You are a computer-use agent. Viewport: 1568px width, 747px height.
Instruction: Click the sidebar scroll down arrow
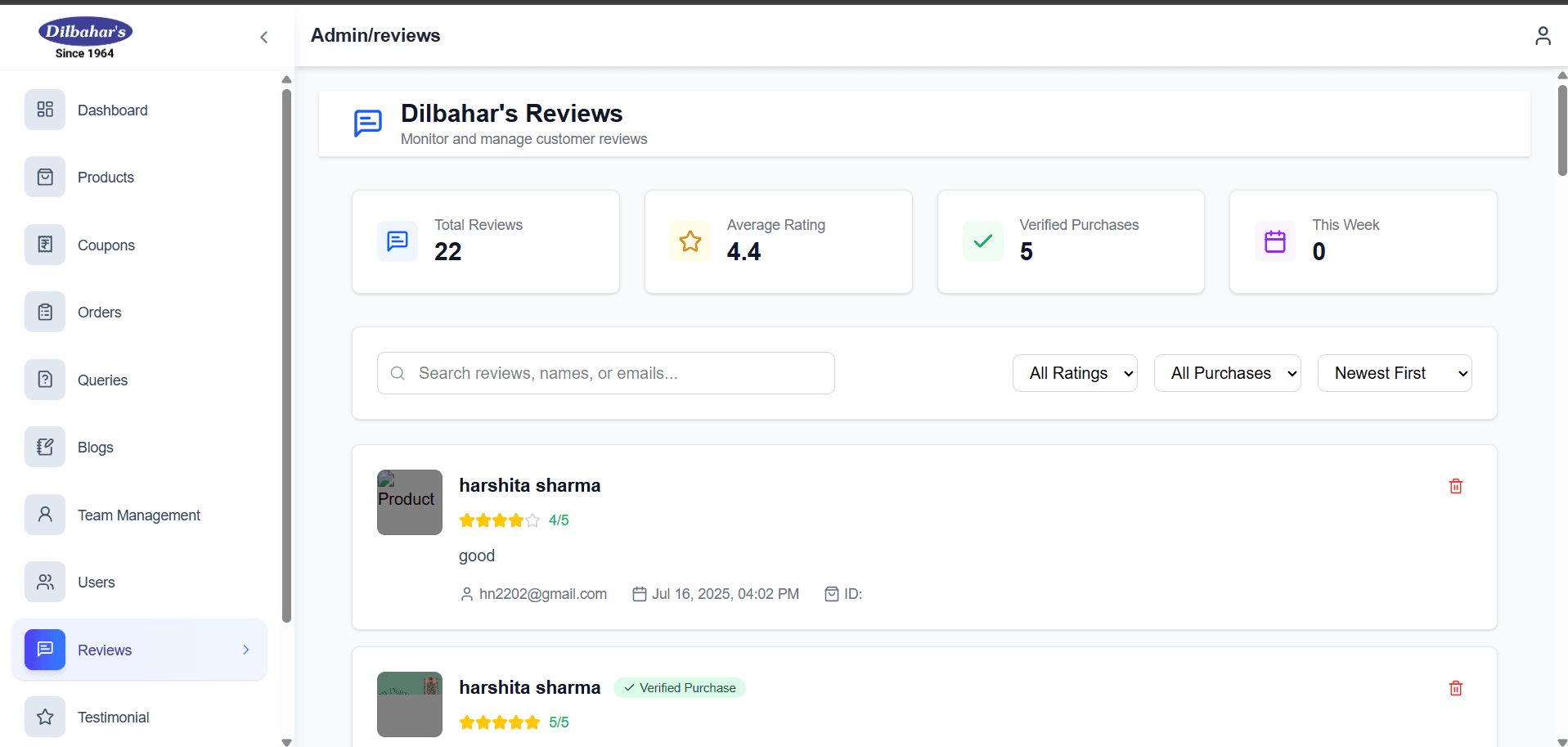click(x=286, y=742)
